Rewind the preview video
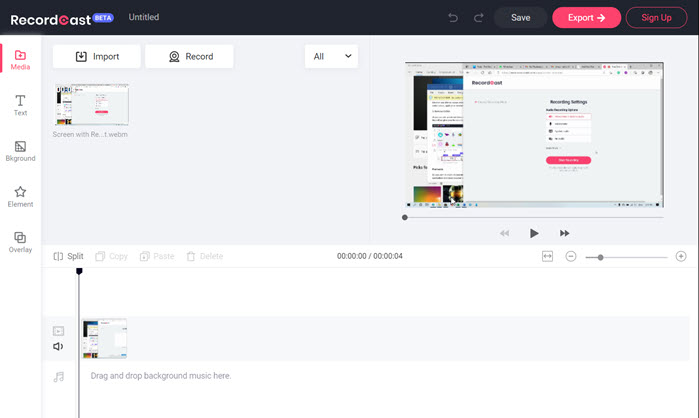The width and height of the screenshot is (699, 418). [x=504, y=233]
